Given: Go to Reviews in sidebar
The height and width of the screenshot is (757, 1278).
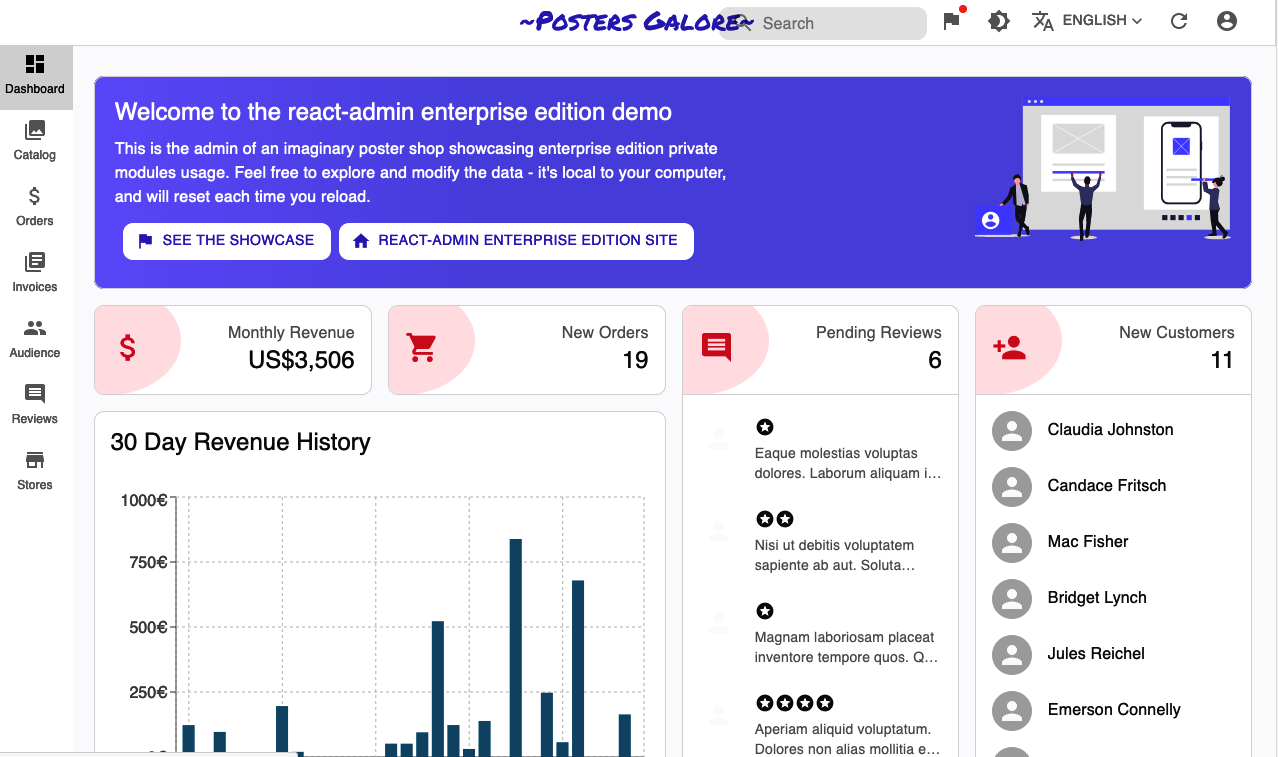Looking at the screenshot, I should [x=35, y=406].
